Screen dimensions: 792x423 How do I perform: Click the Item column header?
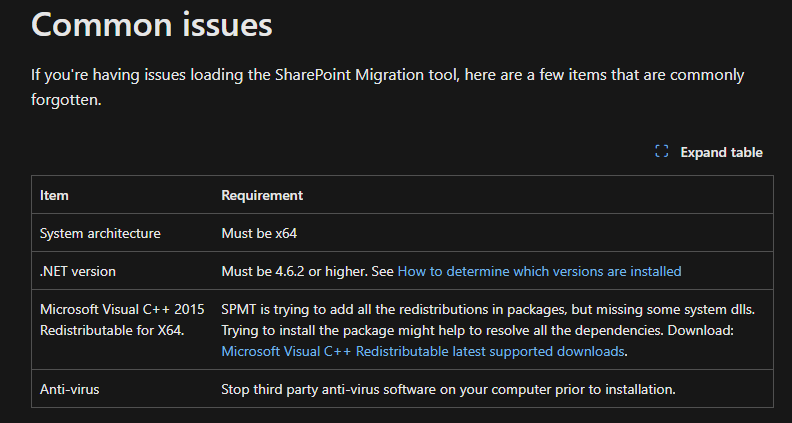[54, 195]
